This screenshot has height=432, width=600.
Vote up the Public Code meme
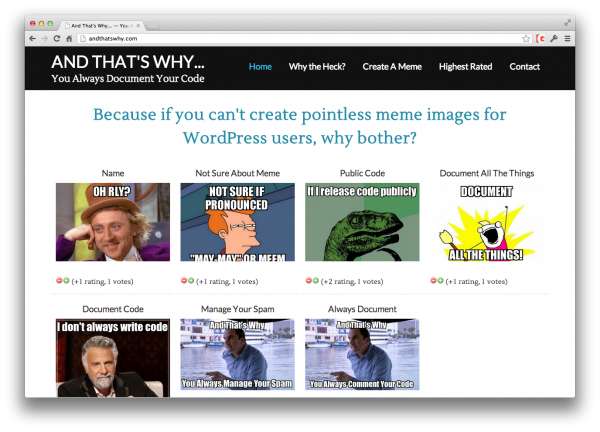point(316,280)
